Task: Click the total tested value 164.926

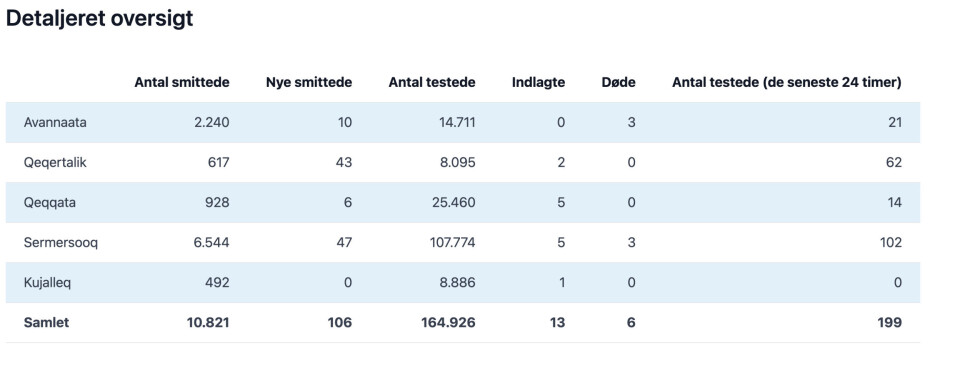Action: tap(448, 323)
